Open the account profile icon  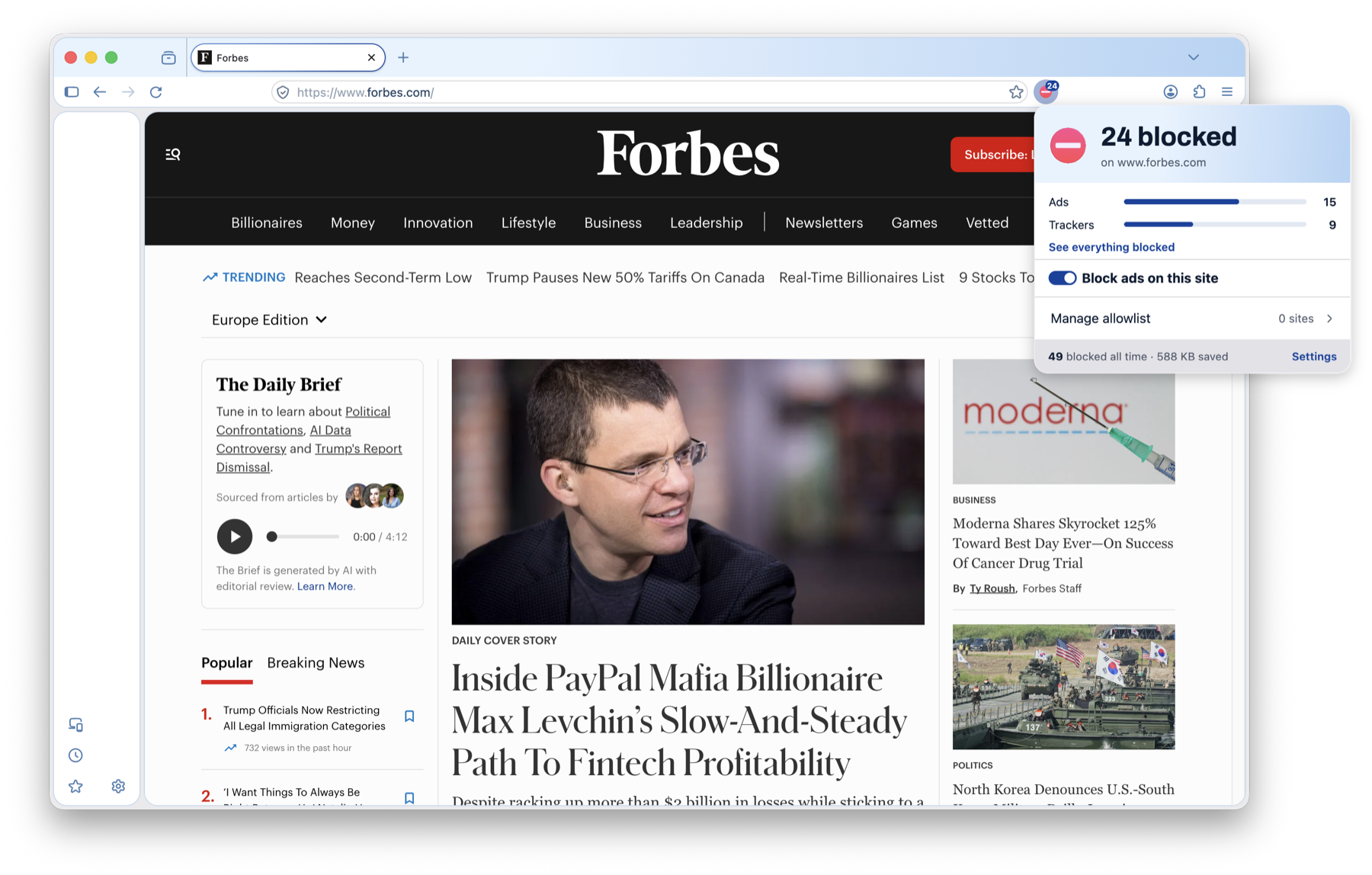(1171, 92)
